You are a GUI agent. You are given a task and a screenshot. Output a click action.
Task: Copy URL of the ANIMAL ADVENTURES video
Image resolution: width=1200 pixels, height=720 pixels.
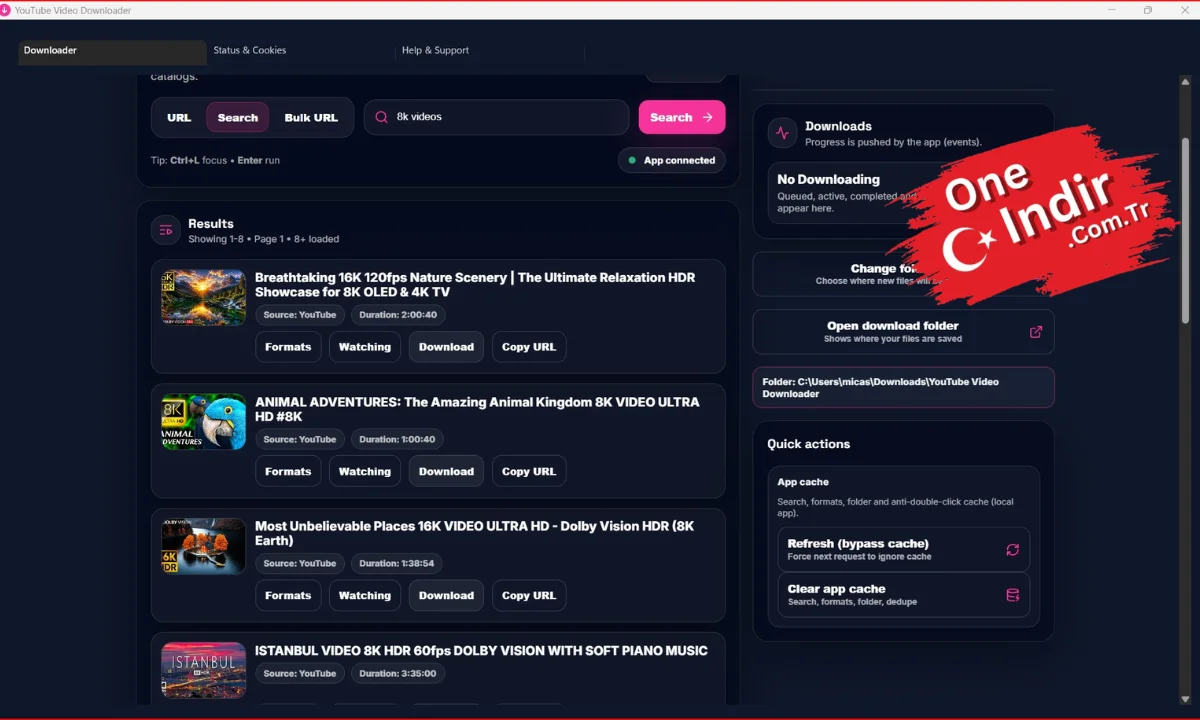(x=529, y=471)
